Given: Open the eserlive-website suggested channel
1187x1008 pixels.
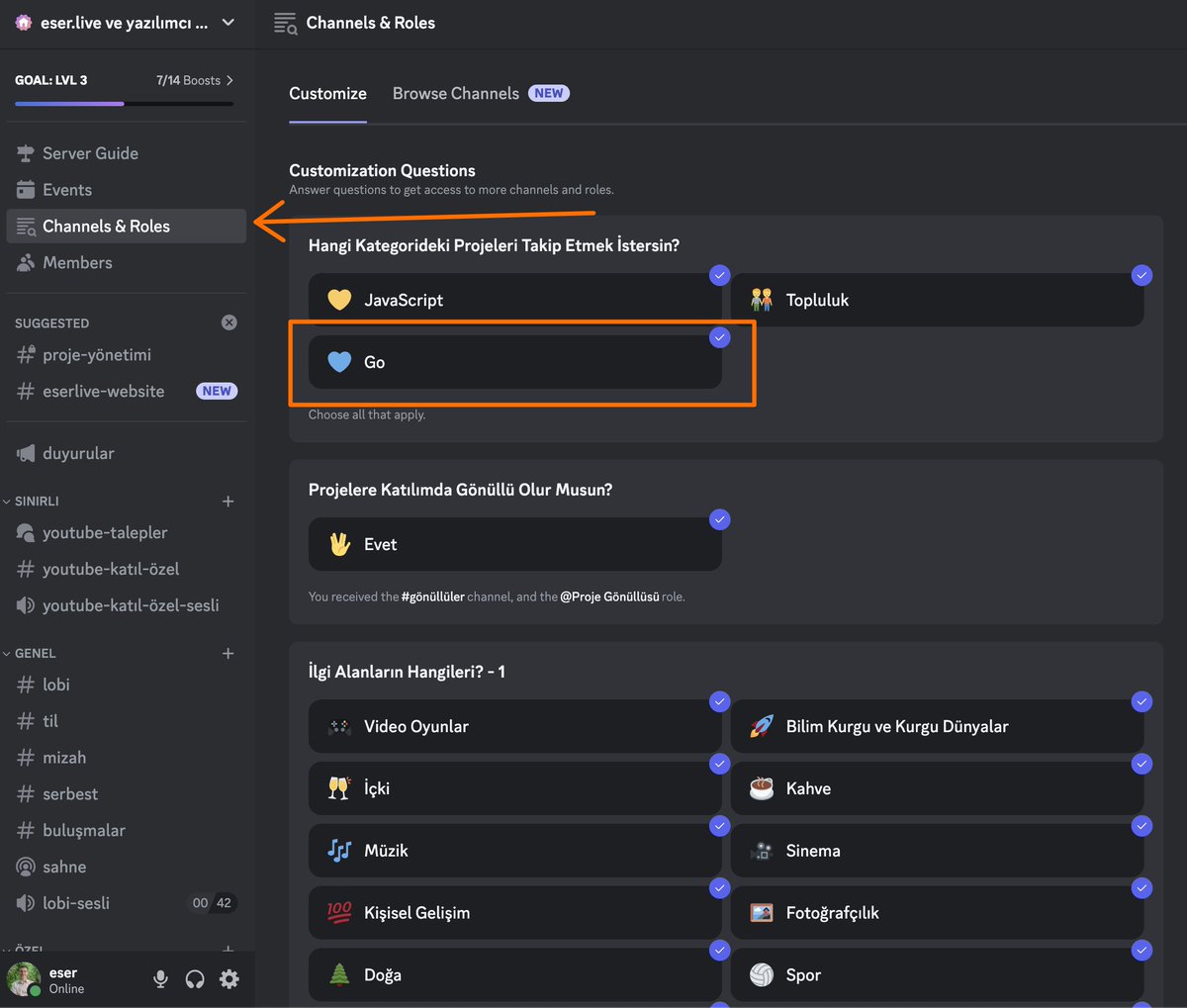Looking at the screenshot, I should click(103, 391).
